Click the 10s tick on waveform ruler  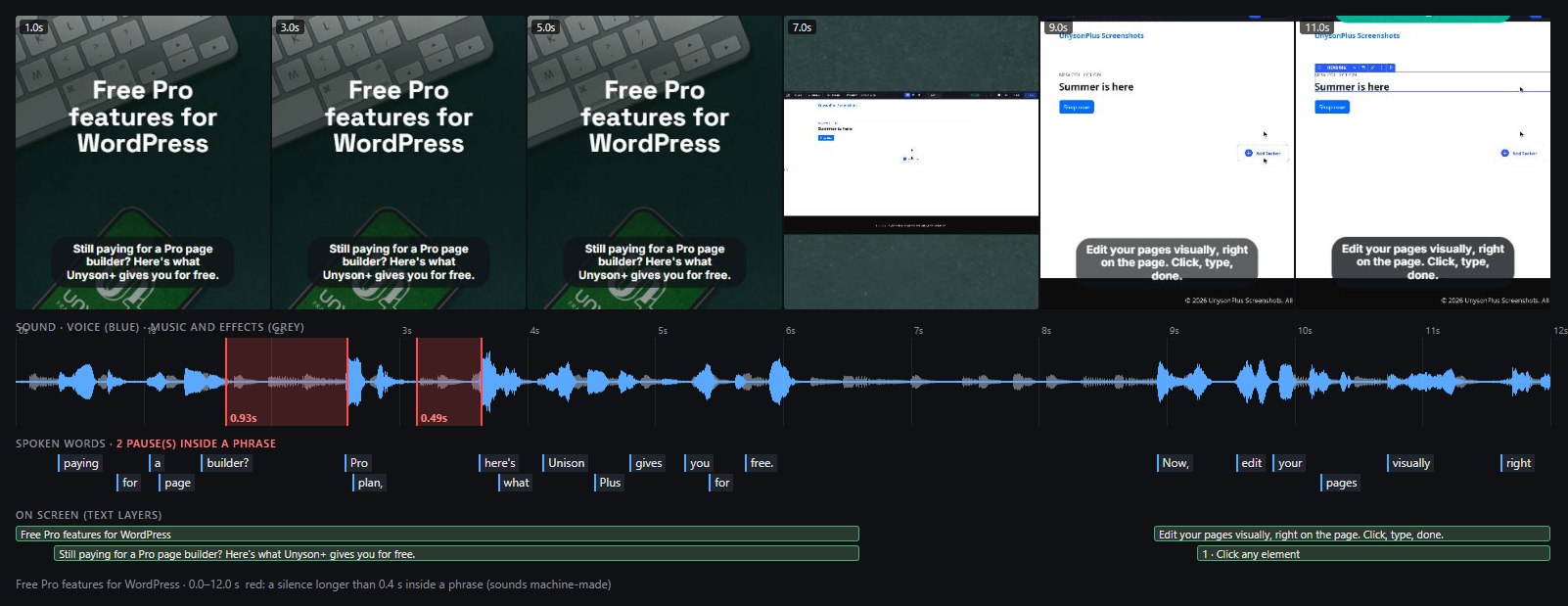pyautogui.click(x=1305, y=331)
